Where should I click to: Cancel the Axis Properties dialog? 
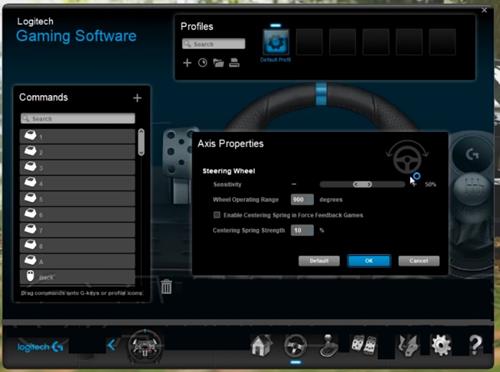click(419, 261)
